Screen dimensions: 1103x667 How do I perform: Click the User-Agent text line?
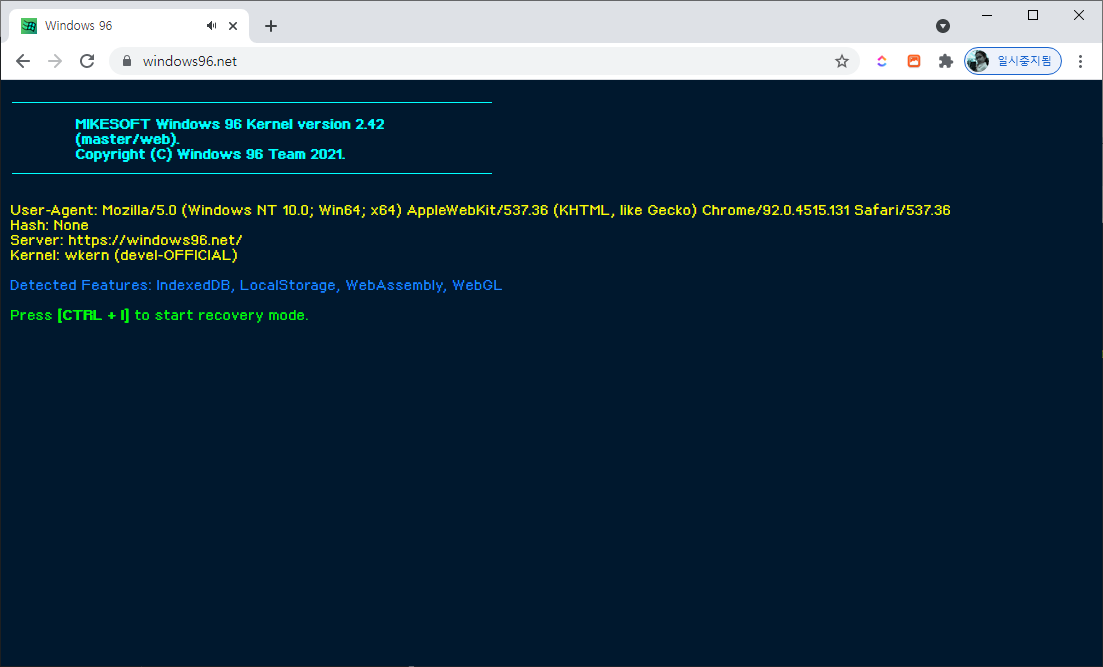(x=480, y=210)
